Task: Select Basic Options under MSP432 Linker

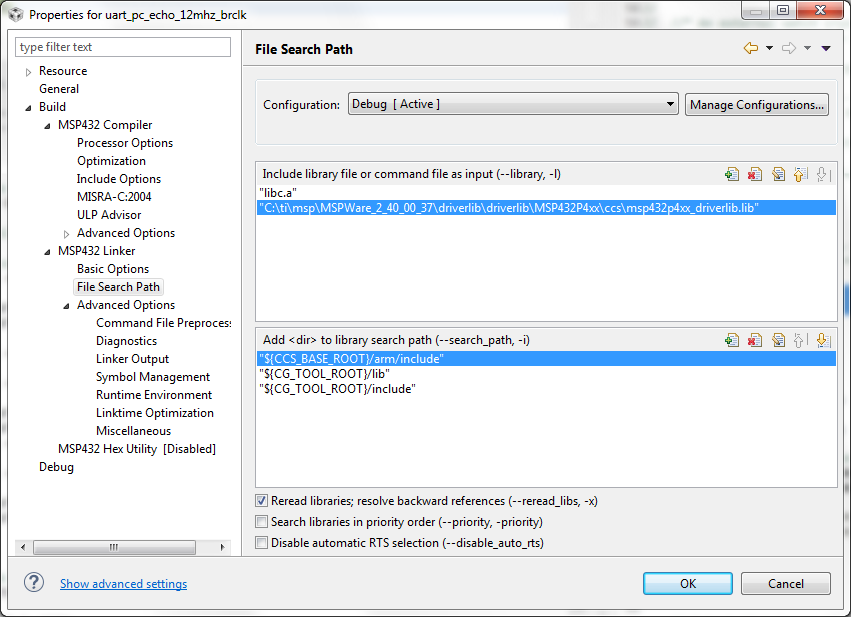Action: [113, 269]
